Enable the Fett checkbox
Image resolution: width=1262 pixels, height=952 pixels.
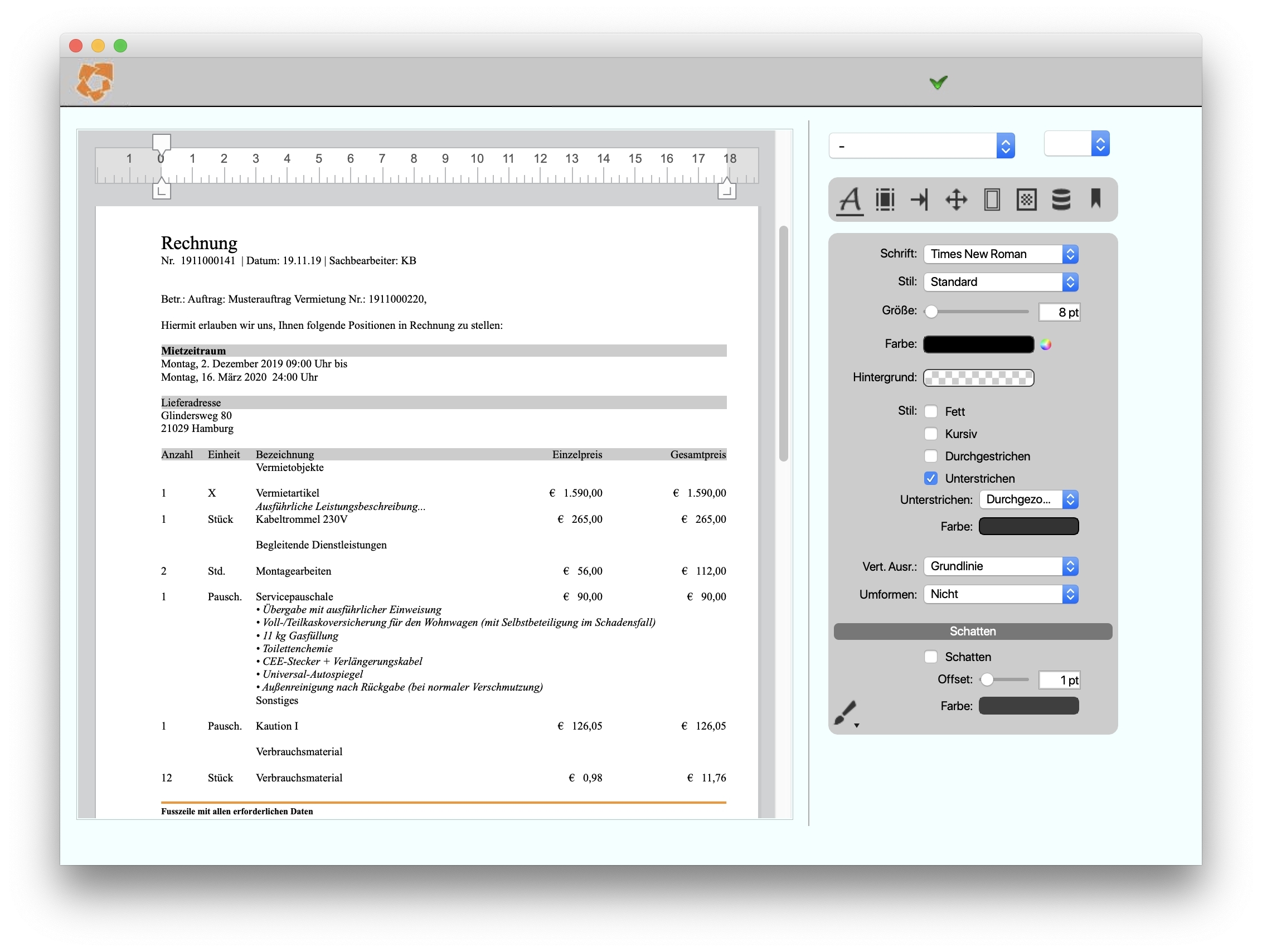click(x=930, y=411)
